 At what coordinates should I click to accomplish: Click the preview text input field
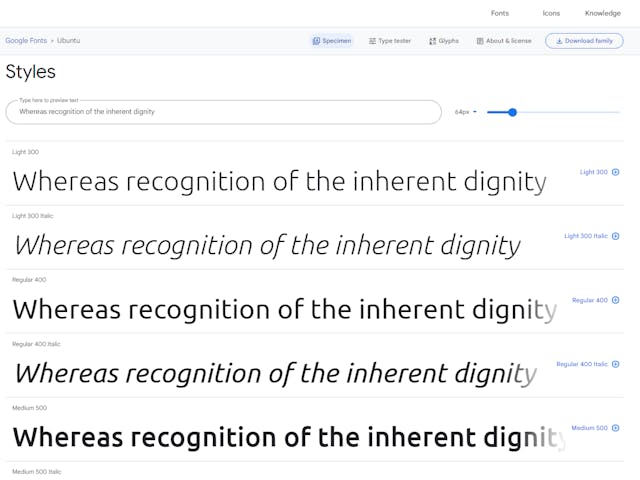pos(224,112)
